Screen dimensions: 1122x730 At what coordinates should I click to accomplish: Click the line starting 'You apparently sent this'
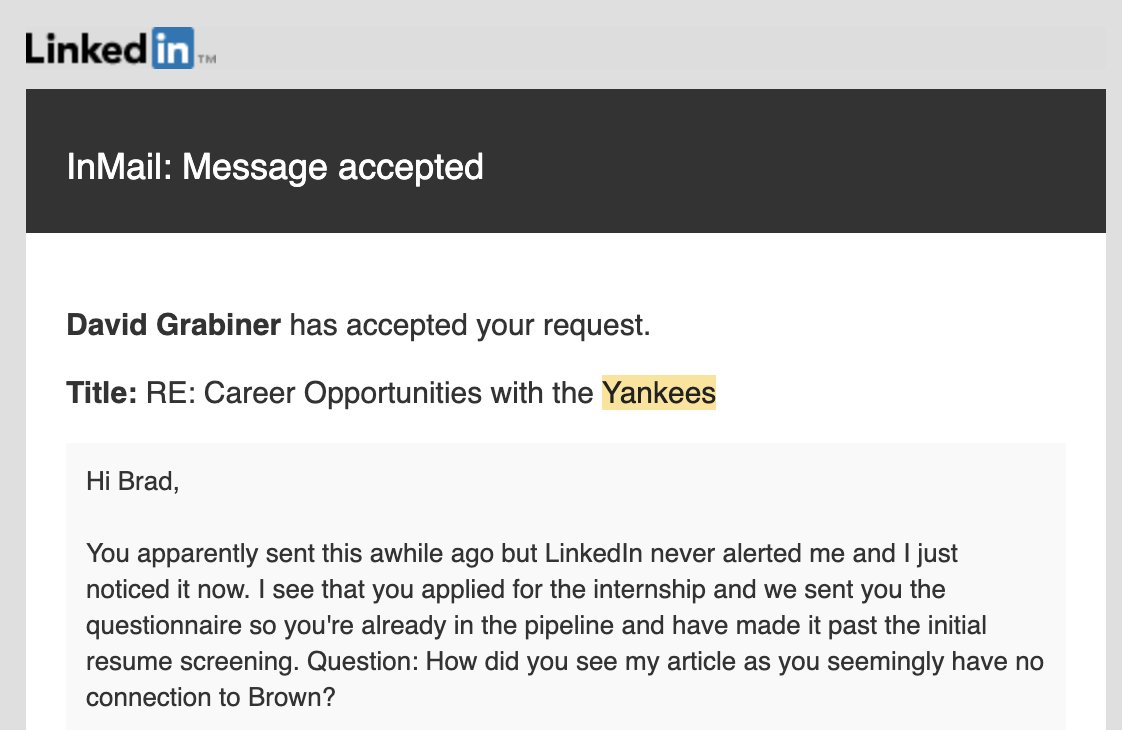click(x=522, y=553)
